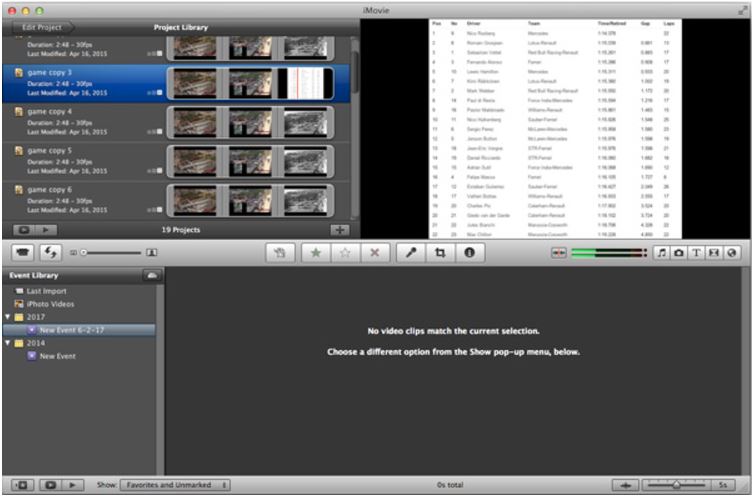Mark selection as Favorite with filled star

[316, 253]
